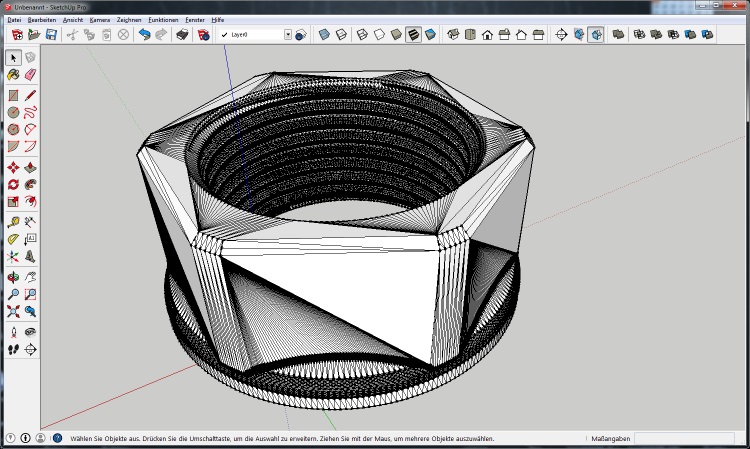Open the Fenster menu
The image size is (750, 449).
tap(195, 19)
